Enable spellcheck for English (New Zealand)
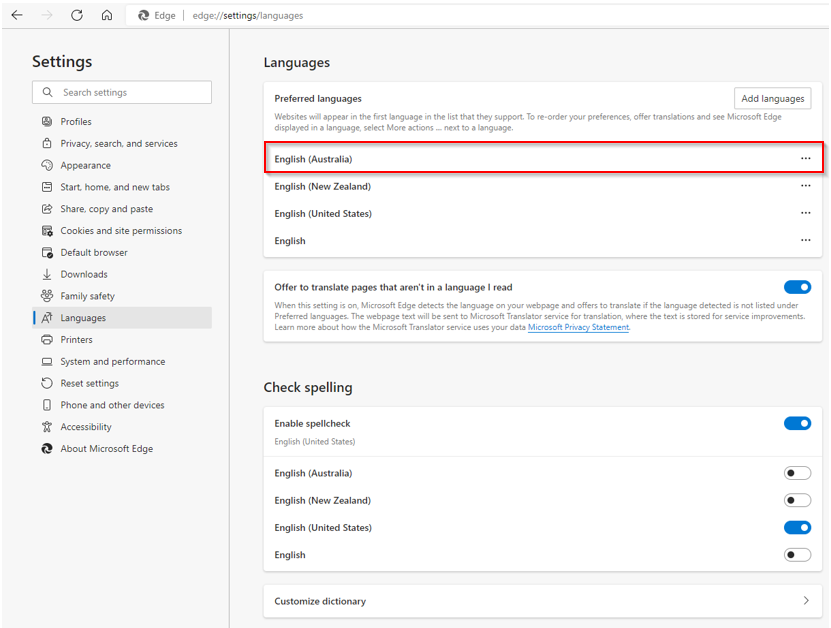This screenshot has height=628, width=831. (797, 500)
